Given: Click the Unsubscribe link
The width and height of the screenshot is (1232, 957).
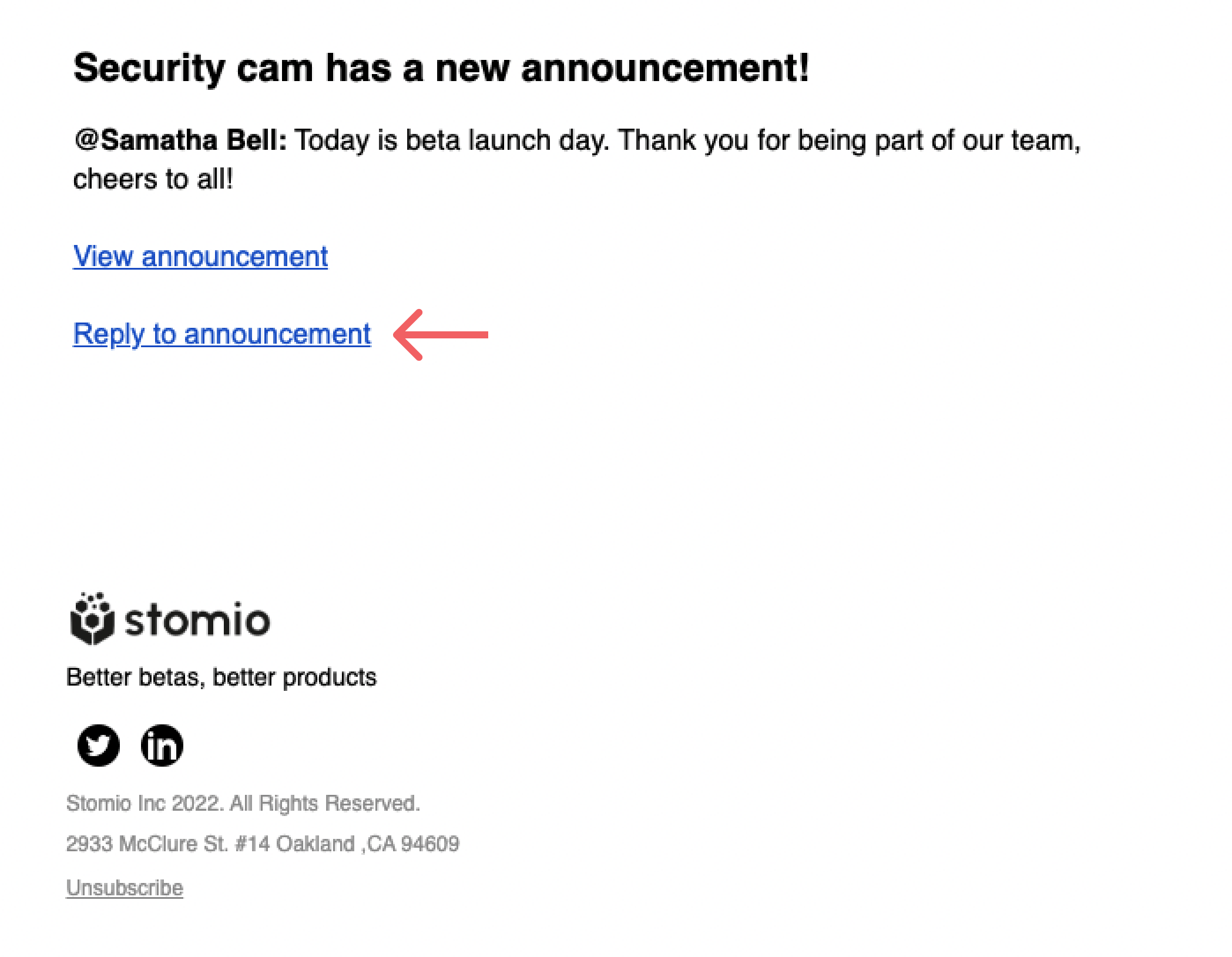Looking at the screenshot, I should coord(124,888).
